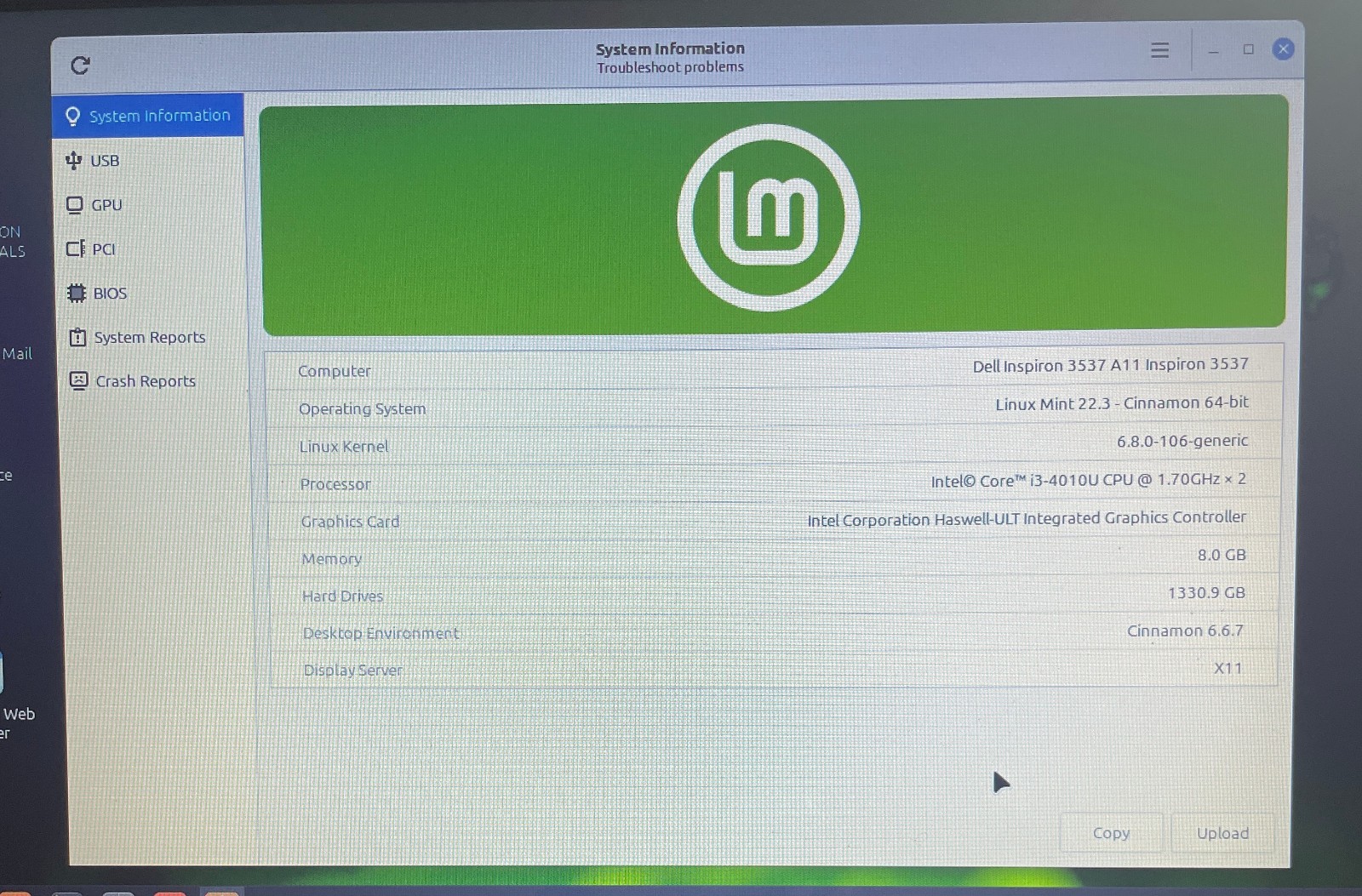1362x896 pixels.
Task: Click the System Reports clipboard icon
Action: [77, 337]
